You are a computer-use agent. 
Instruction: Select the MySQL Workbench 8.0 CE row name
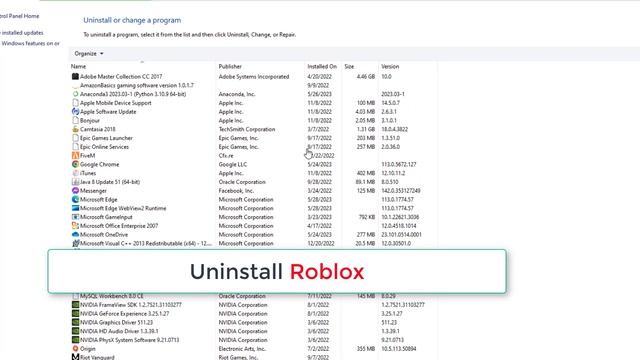point(111,296)
